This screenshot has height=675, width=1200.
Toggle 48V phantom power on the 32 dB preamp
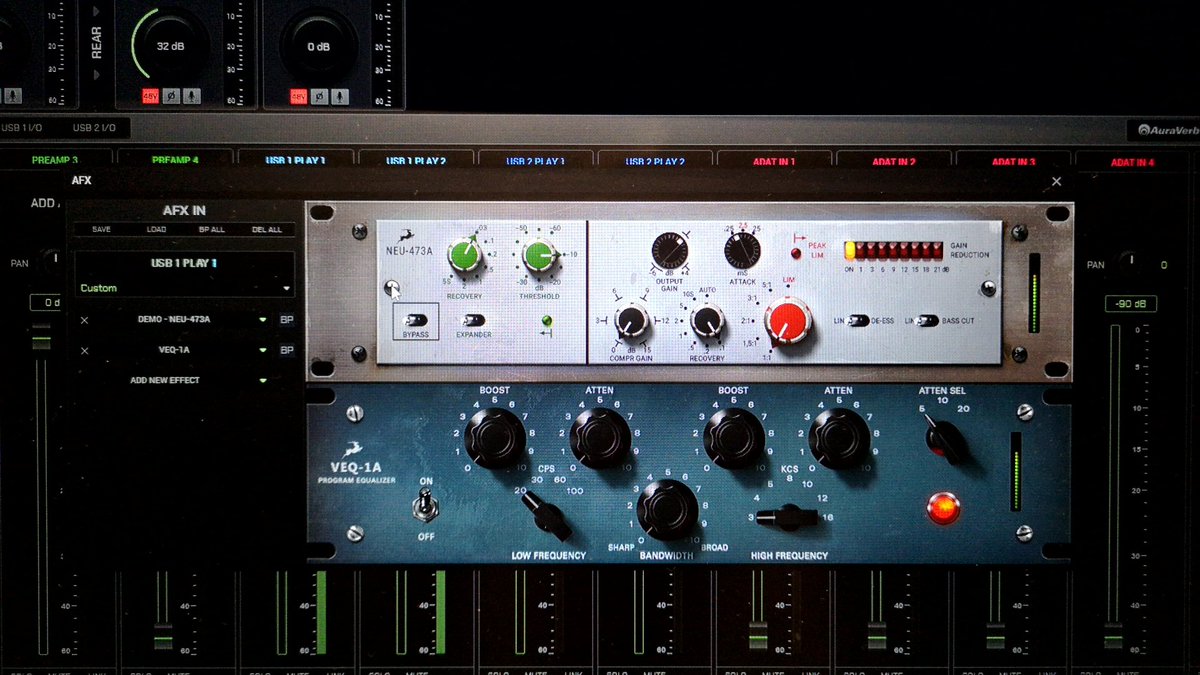150,96
